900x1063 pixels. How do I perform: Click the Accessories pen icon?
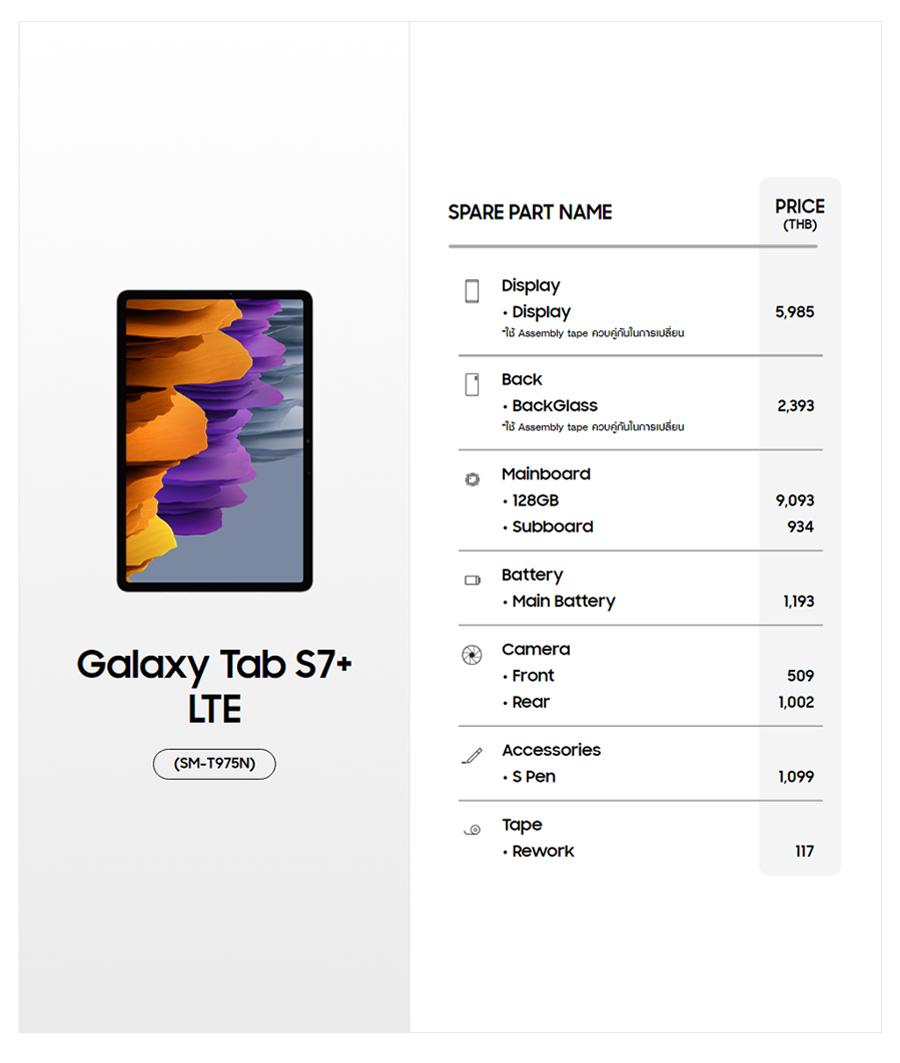tap(472, 756)
